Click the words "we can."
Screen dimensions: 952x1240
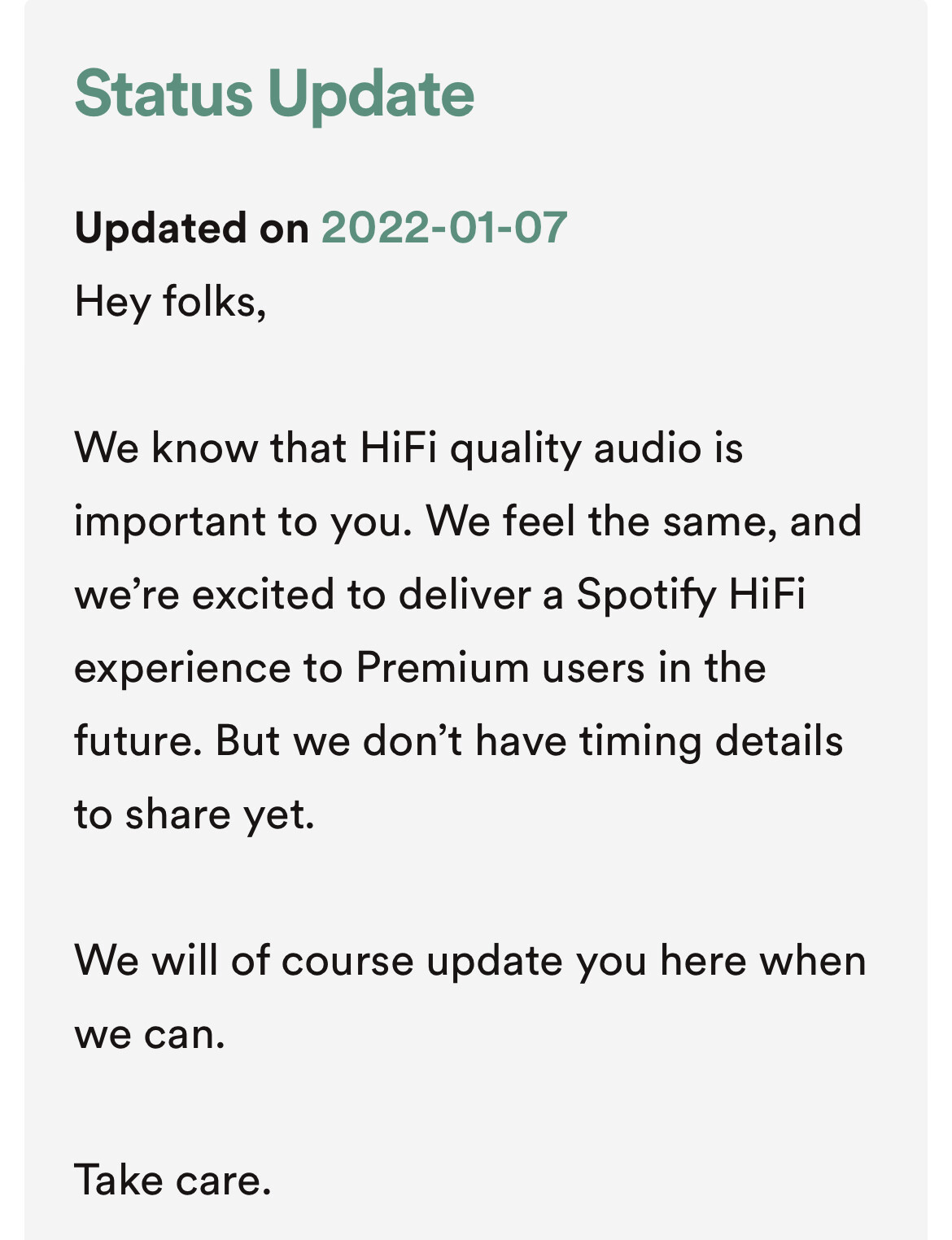pos(150,1034)
